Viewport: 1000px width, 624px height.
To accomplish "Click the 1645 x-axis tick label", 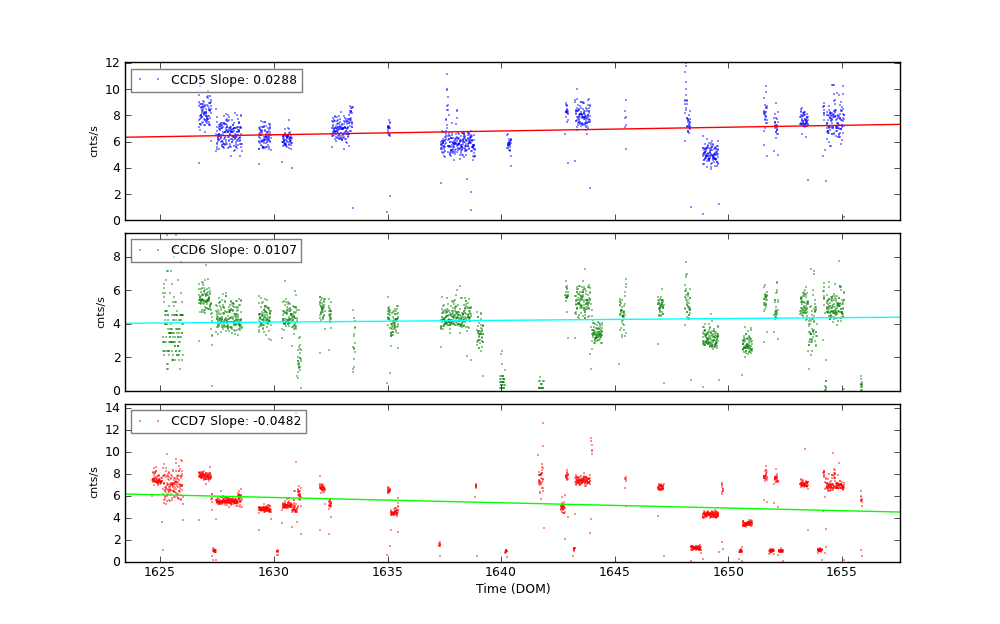I will click(614, 572).
